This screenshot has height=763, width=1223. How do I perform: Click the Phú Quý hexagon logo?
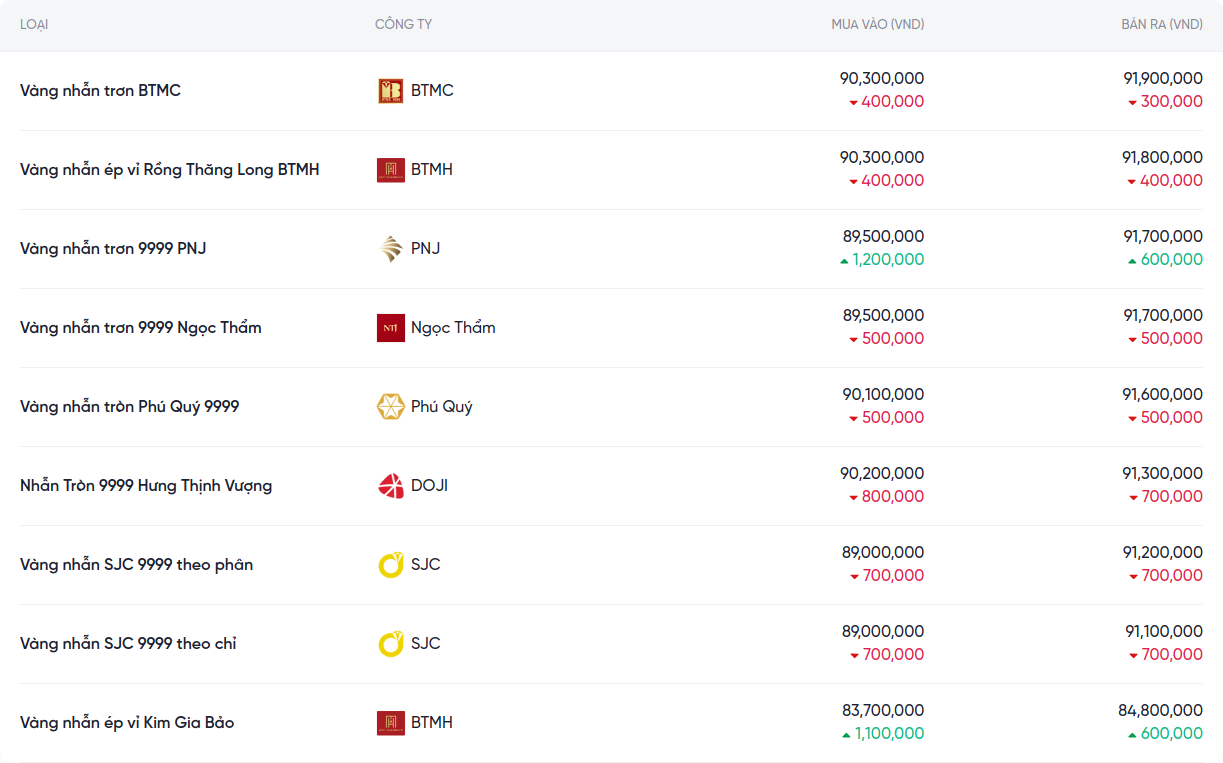[x=390, y=407]
